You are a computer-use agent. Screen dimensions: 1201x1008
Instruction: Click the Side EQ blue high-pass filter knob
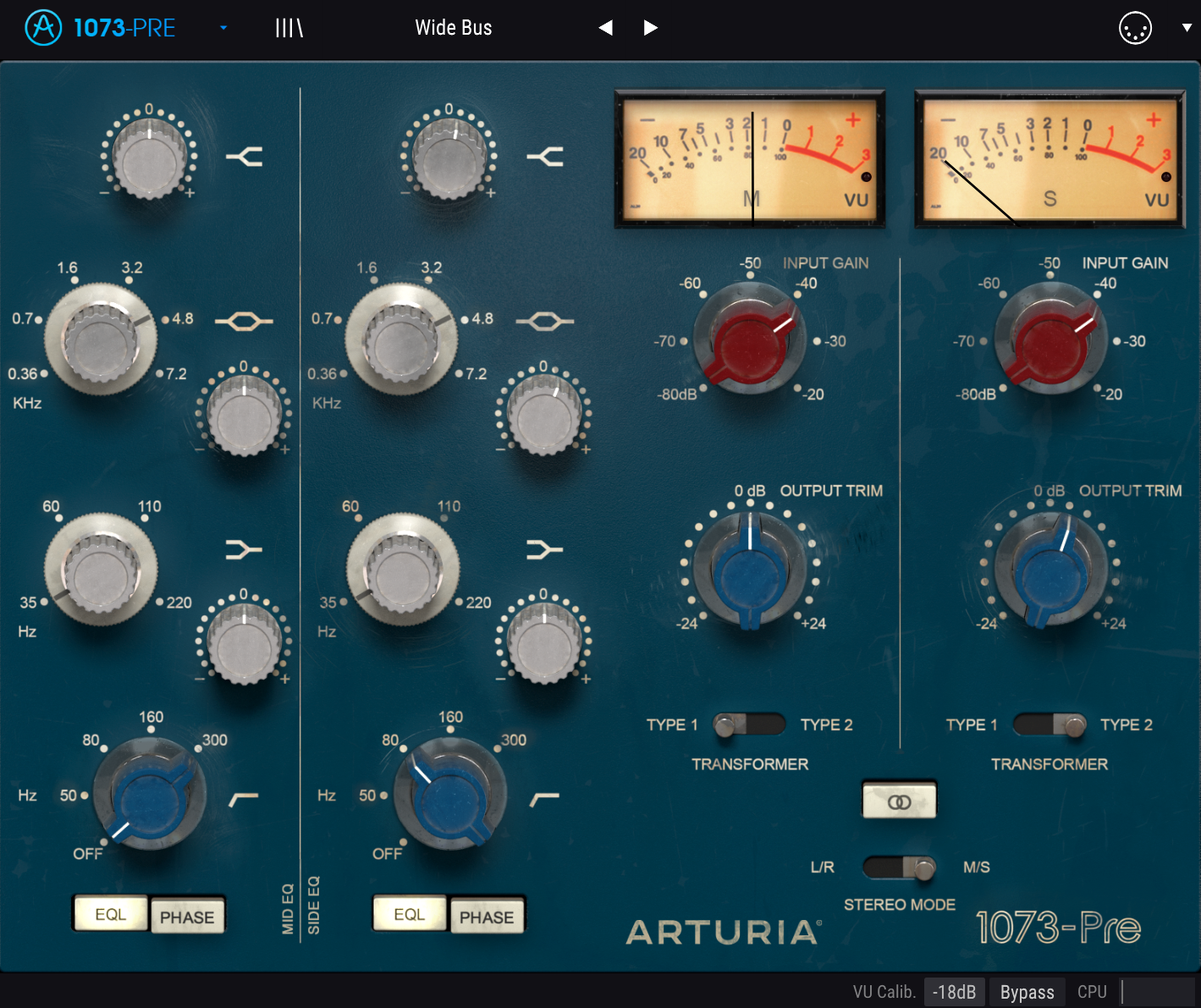[450, 796]
